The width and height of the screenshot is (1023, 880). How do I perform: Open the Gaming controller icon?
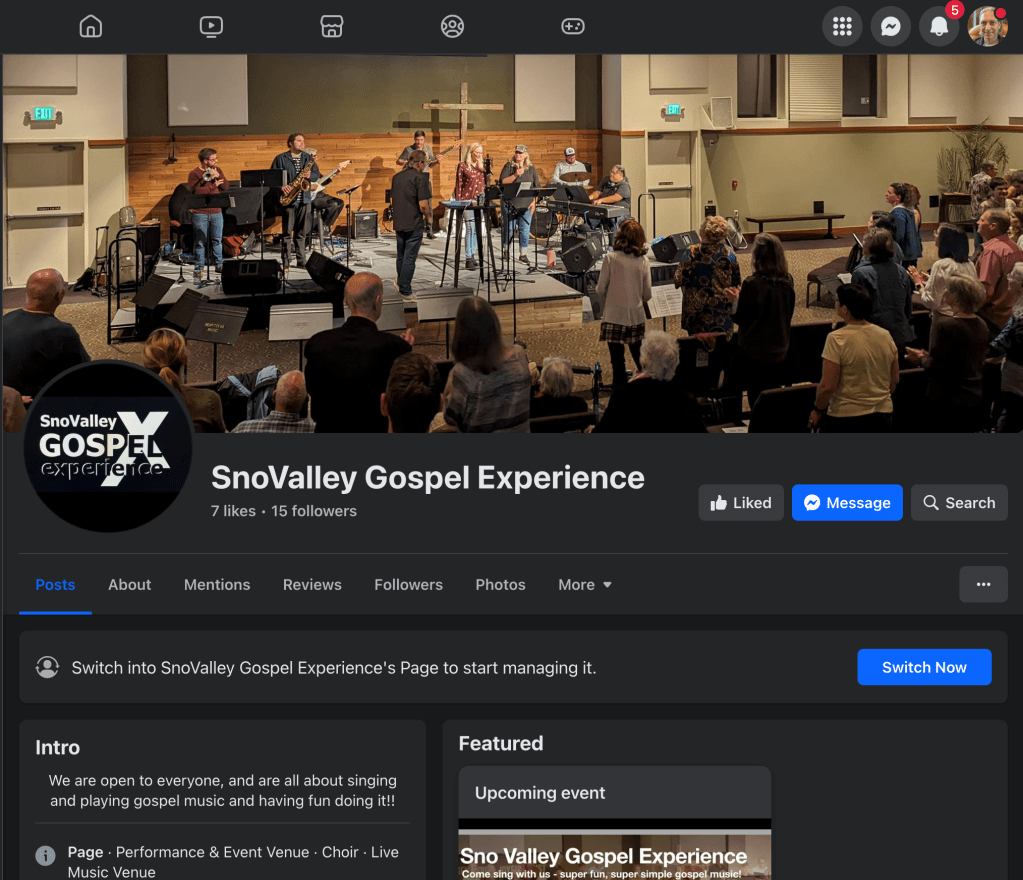pos(573,27)
